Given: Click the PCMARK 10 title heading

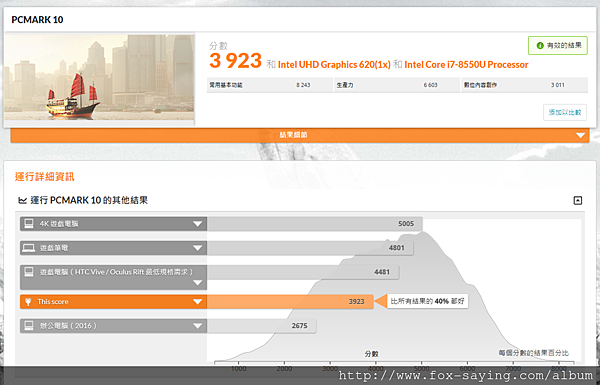Looking at the screenshot, I should 37,20.
